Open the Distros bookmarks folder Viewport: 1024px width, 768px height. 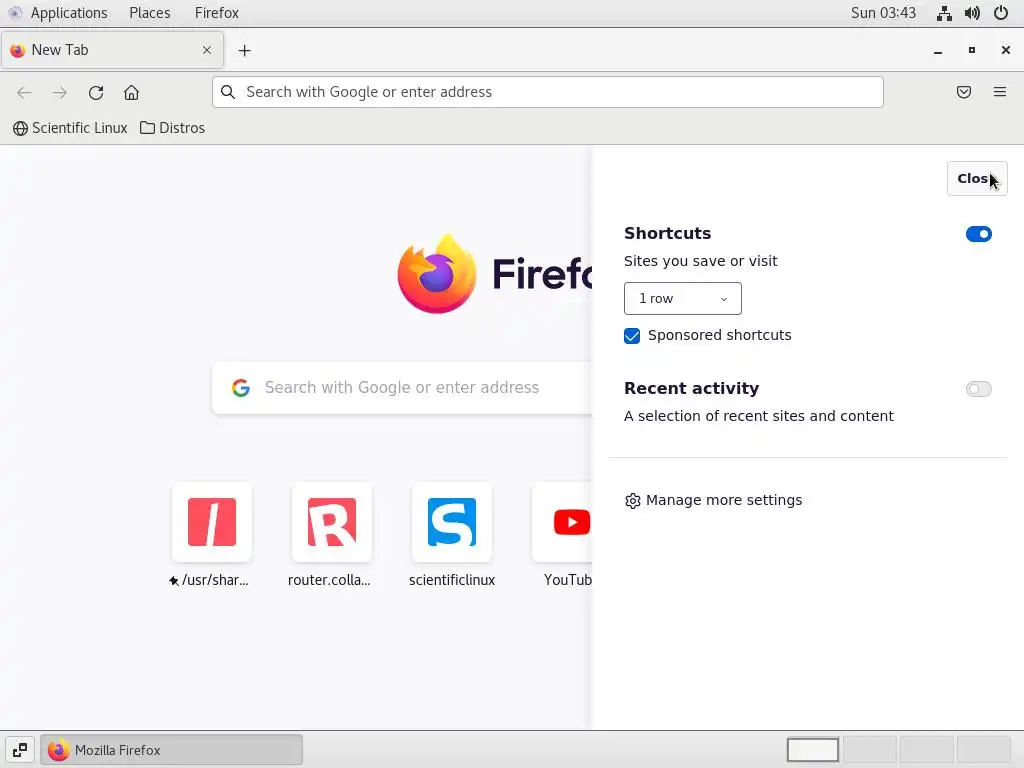point(172,128)
